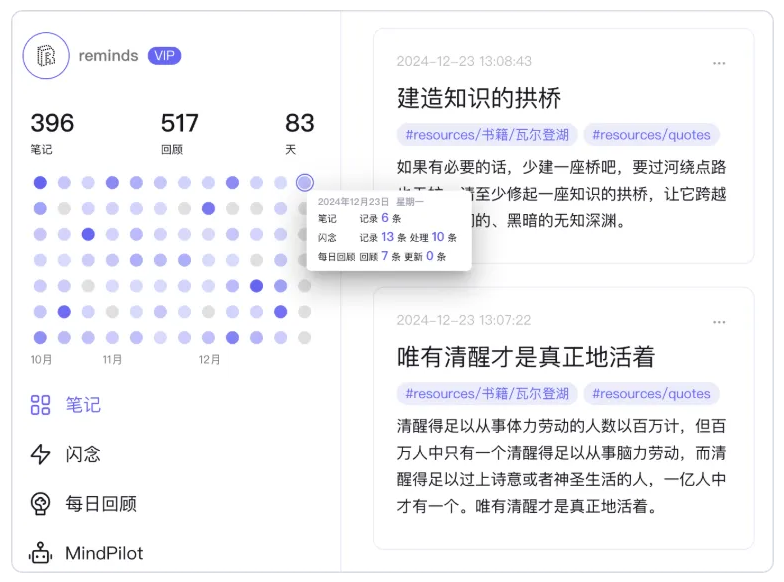Click the MindPilot robot icon
This screenshot has width=784, height=582.
[x=40, y=553]
